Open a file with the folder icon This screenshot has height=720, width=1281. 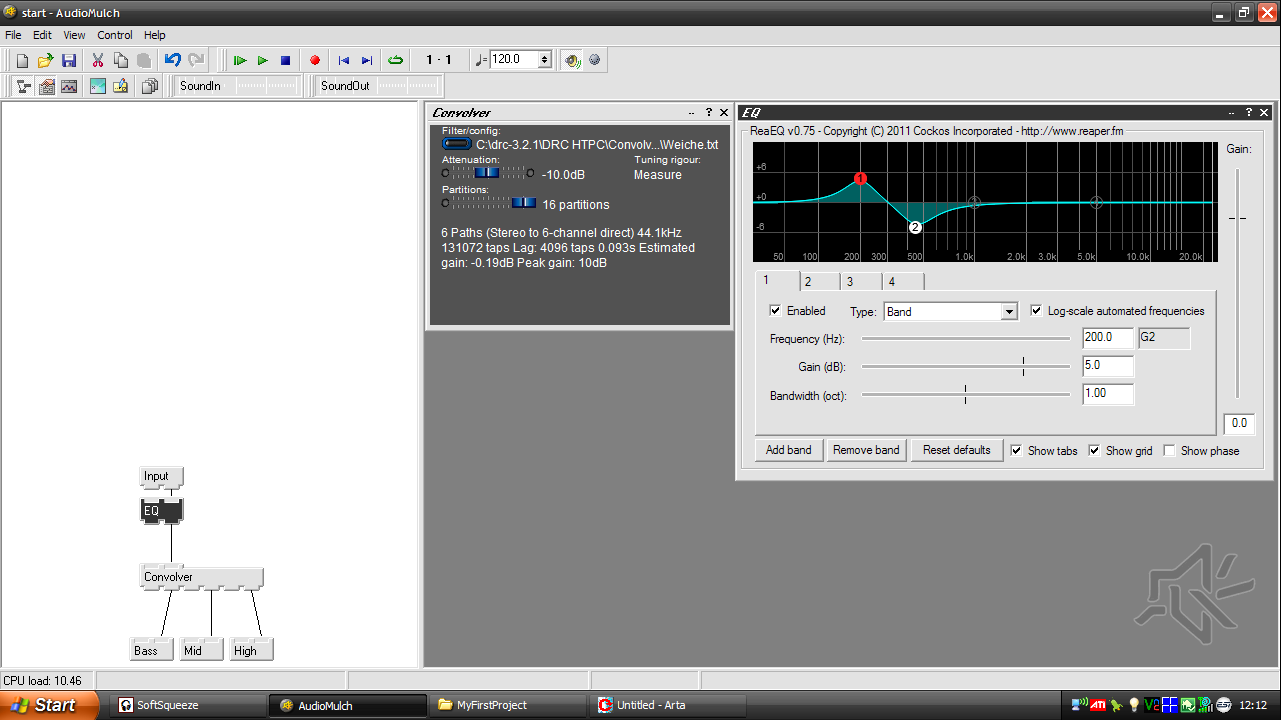[x=45, y=60]
